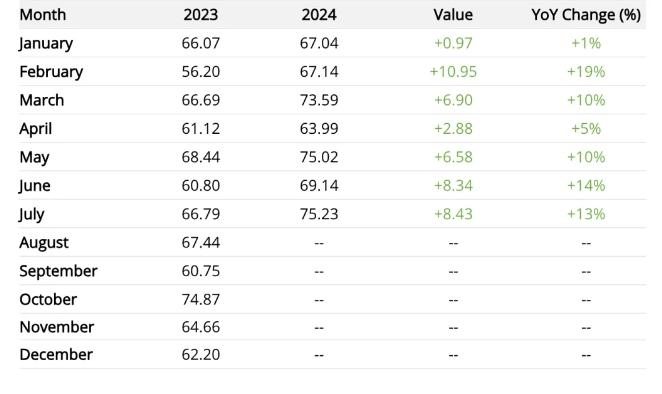Click July's 2024 value 75.23
This screenshot has height=394, width=662.
pyautogui.click(x=319, y=214)
